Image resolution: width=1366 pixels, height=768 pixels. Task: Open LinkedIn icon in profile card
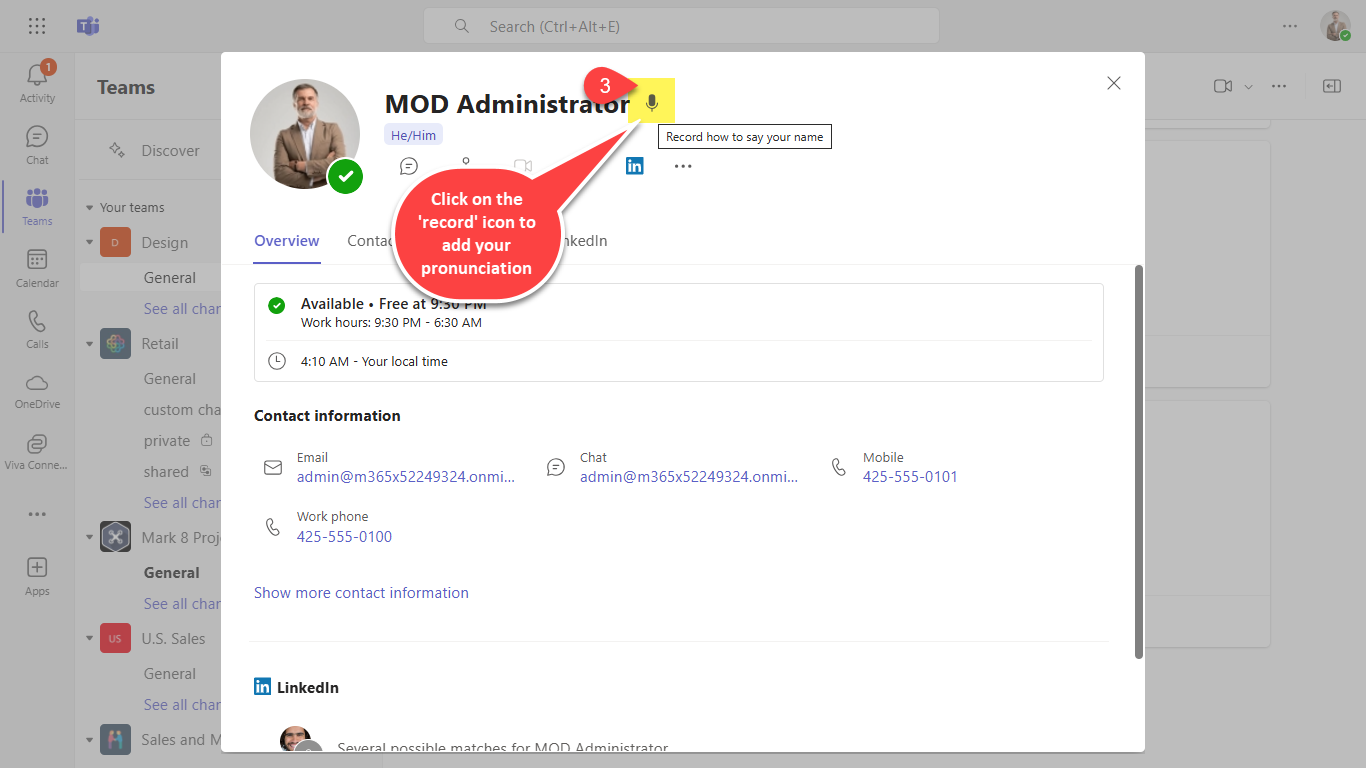click(634, 166)
